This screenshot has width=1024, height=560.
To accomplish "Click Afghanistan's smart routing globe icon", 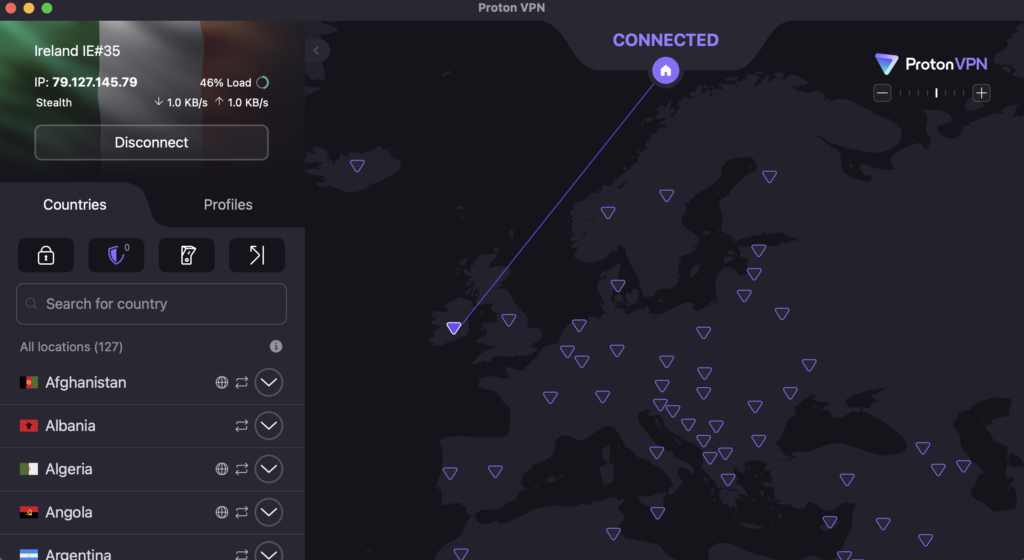I will click(222, 382).
